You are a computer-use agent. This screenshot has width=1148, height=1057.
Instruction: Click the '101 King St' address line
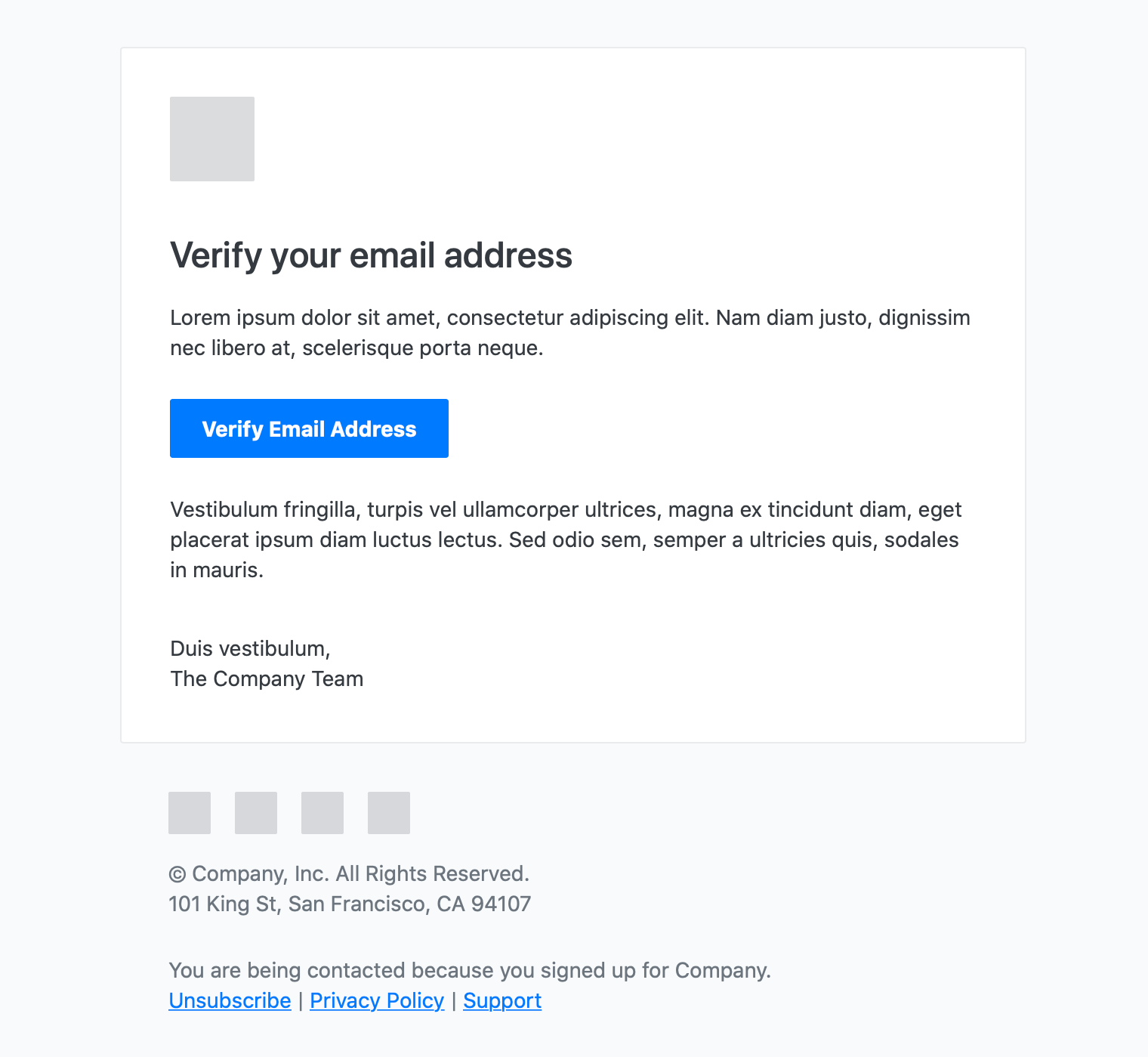[350, 904]
